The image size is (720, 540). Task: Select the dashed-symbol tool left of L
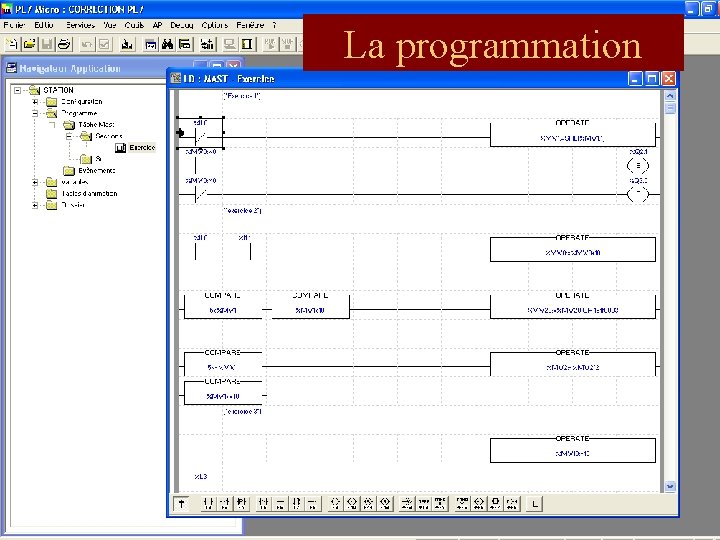[x=512, y=504]
